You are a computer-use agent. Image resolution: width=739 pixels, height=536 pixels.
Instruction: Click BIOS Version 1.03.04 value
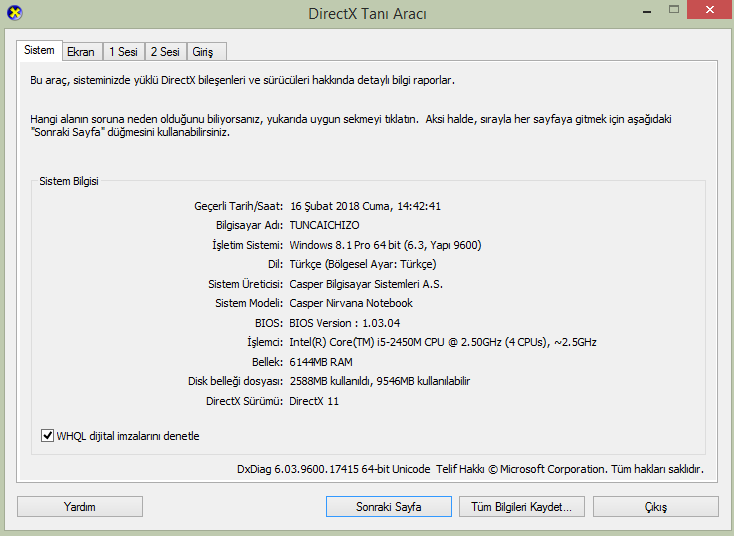tap(345, 323)
